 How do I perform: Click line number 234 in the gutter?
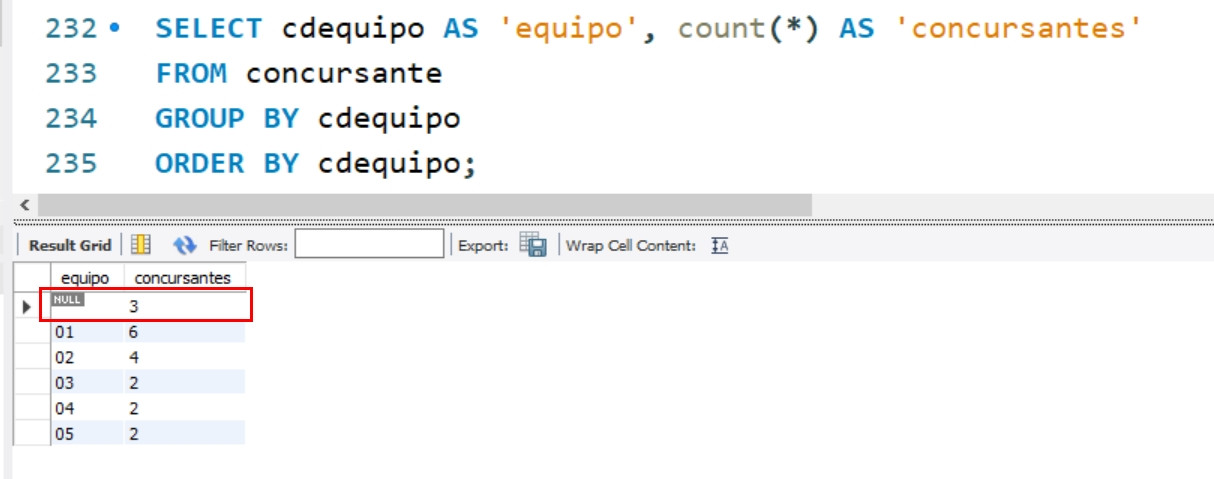click(70, 118)
